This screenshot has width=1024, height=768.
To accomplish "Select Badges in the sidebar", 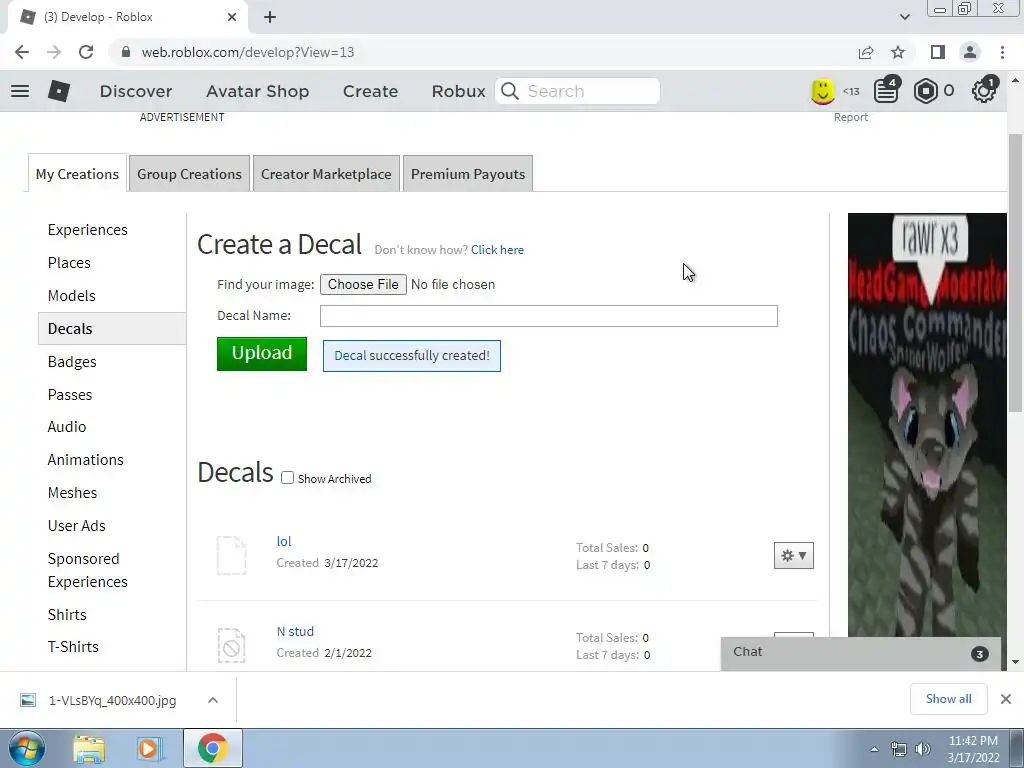I will pyautogui.click(x=72, y=362).
